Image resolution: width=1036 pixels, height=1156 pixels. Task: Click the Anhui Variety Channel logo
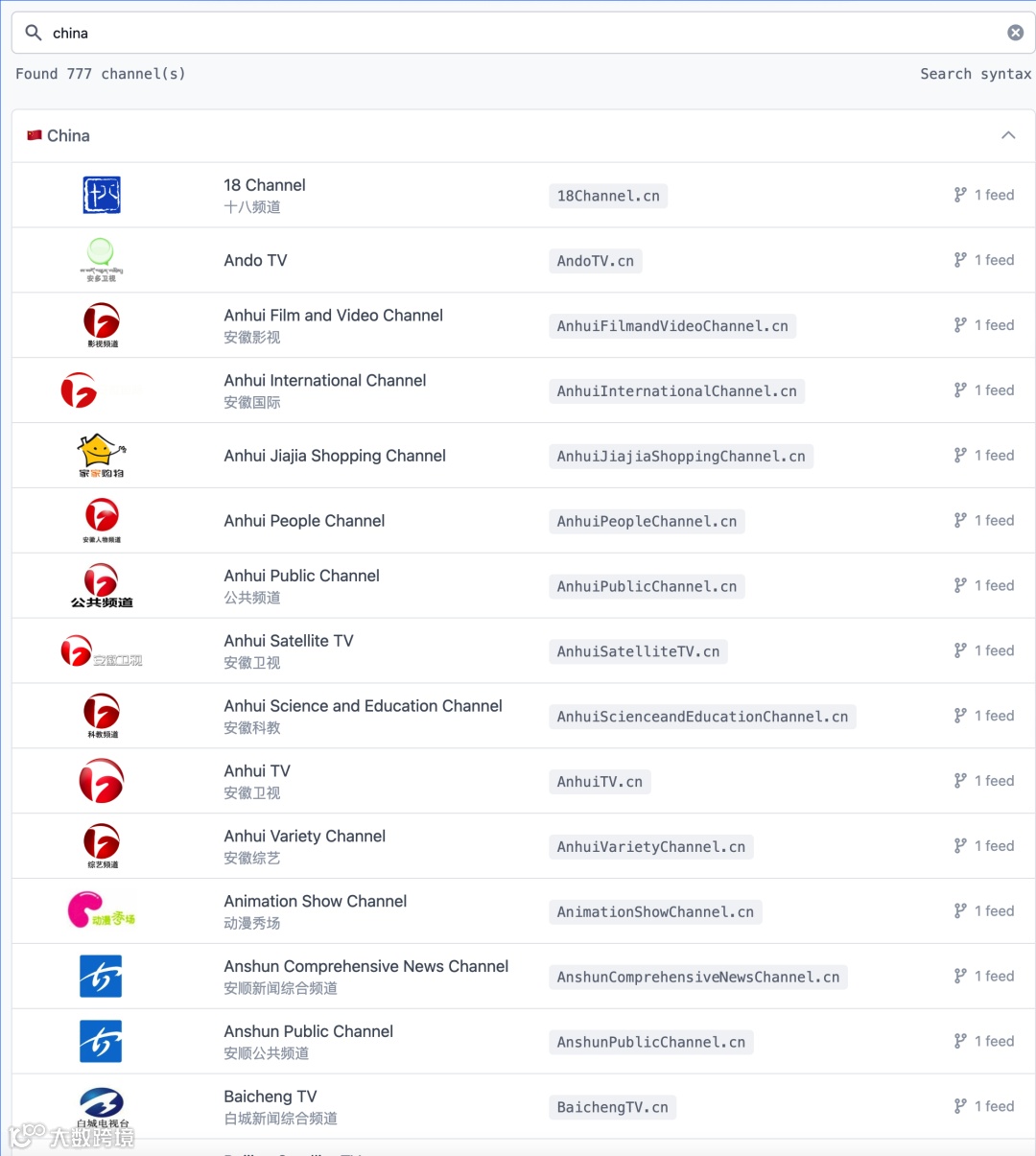102,846
